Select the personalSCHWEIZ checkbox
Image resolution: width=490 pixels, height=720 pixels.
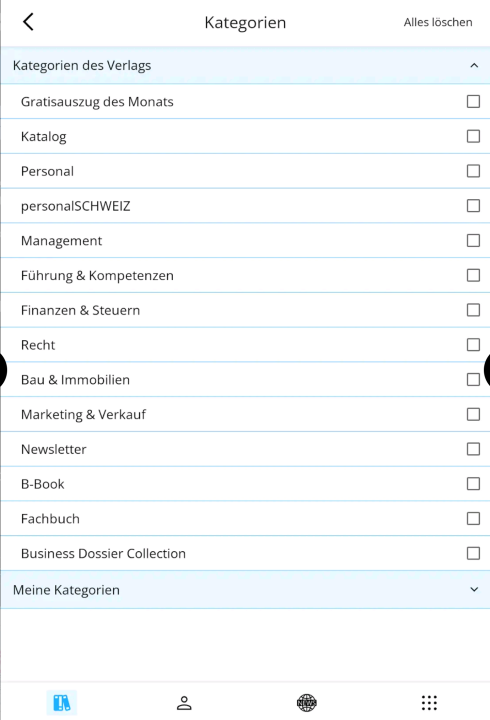[473, 206]
